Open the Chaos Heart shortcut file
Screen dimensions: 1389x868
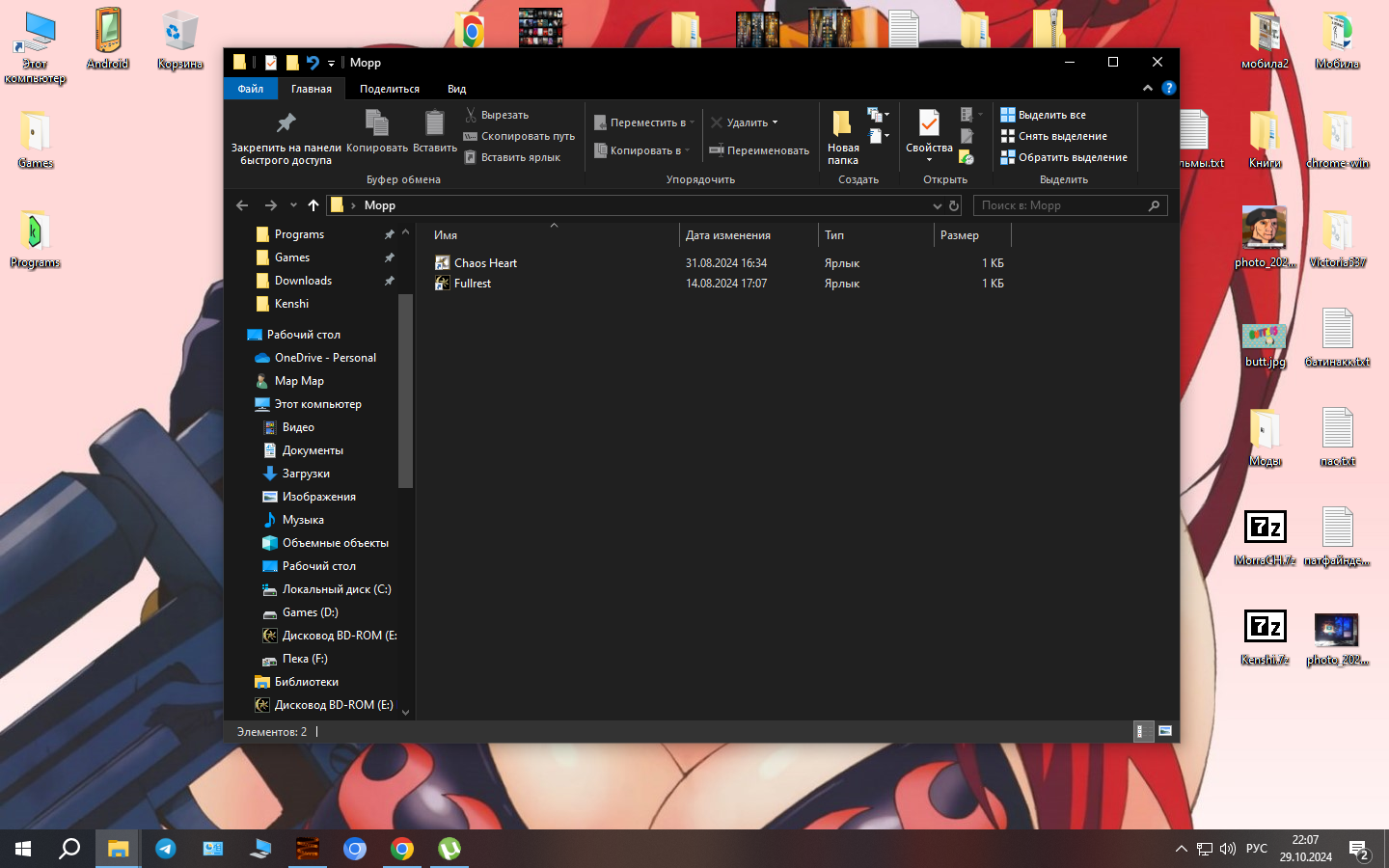(x=485, y=263)
